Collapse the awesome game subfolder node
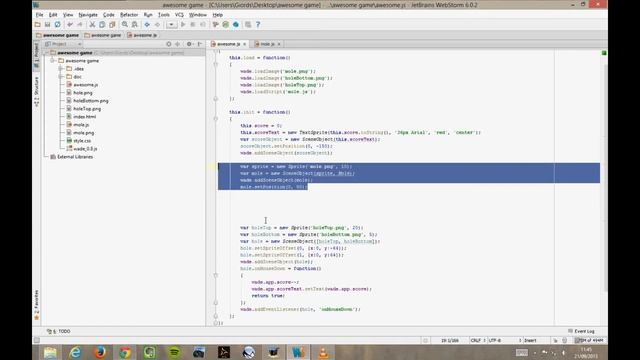 52,60
